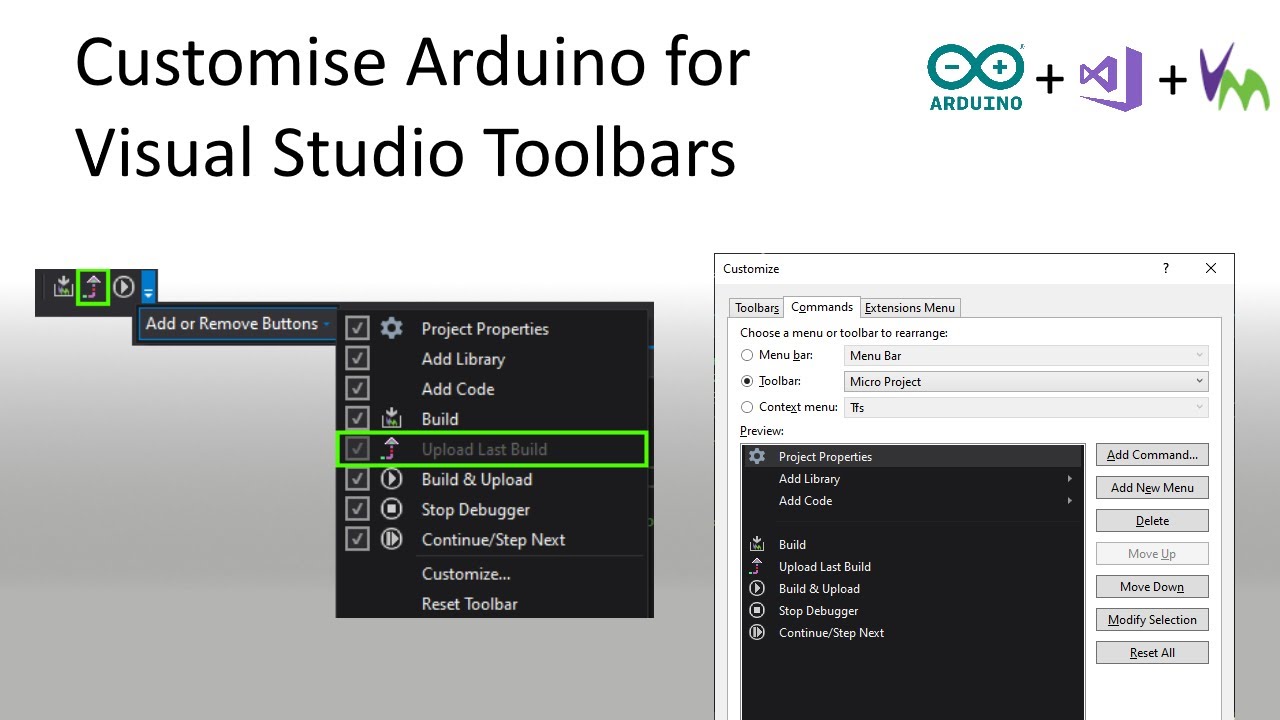Expand the toolbar options overflow arrow
Image resolution: width=1280 pixels, height=720 pixels.
tap(148, 289)
